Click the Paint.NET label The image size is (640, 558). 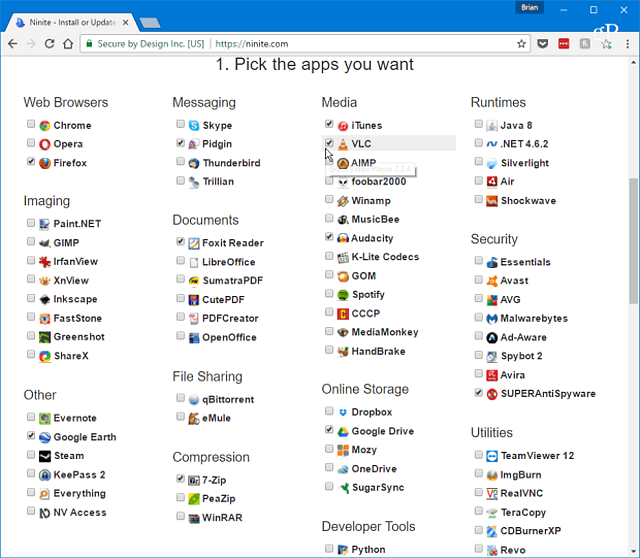(x=77, y=224)
